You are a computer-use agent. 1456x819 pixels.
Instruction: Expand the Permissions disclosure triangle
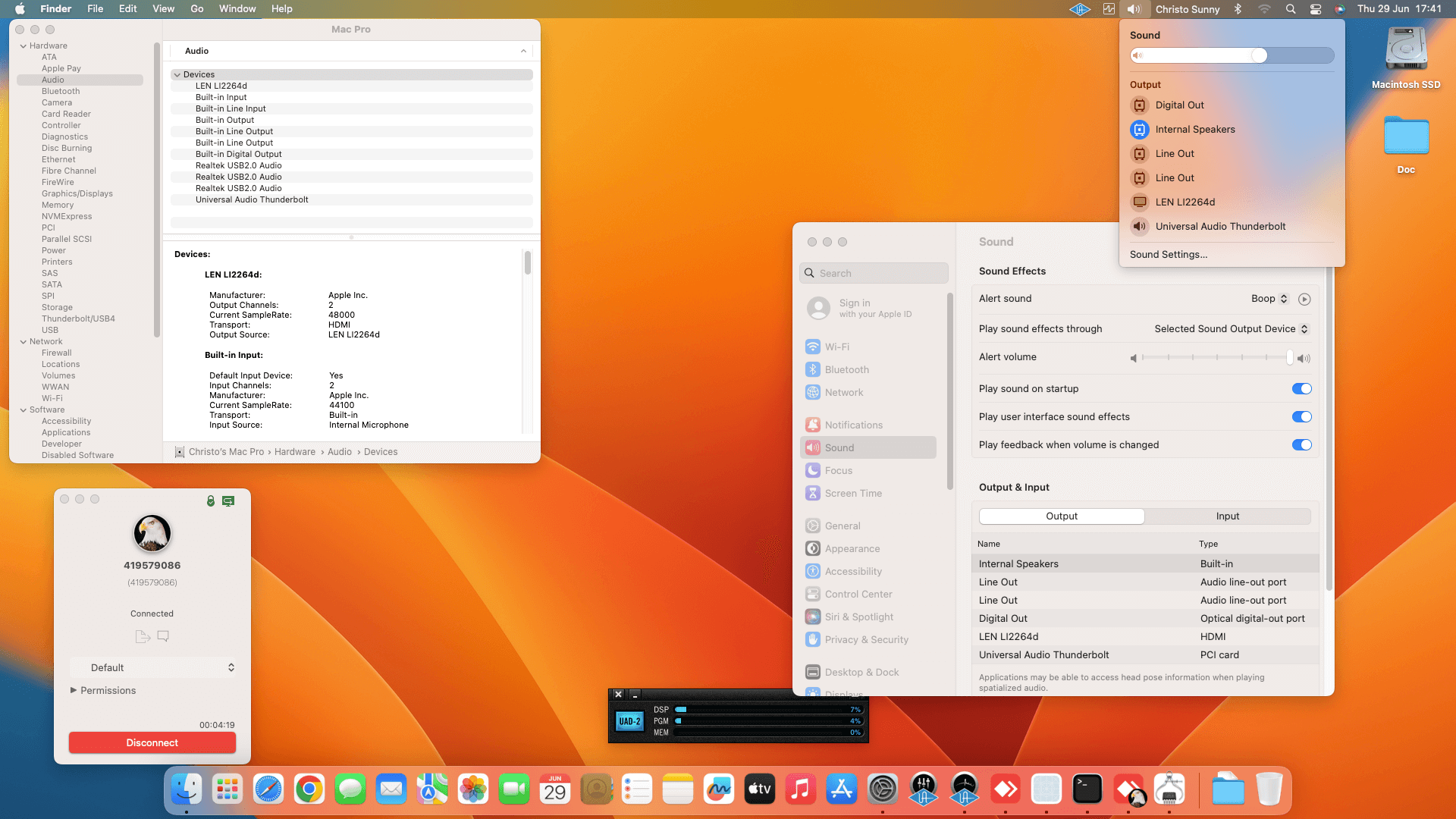74,690
